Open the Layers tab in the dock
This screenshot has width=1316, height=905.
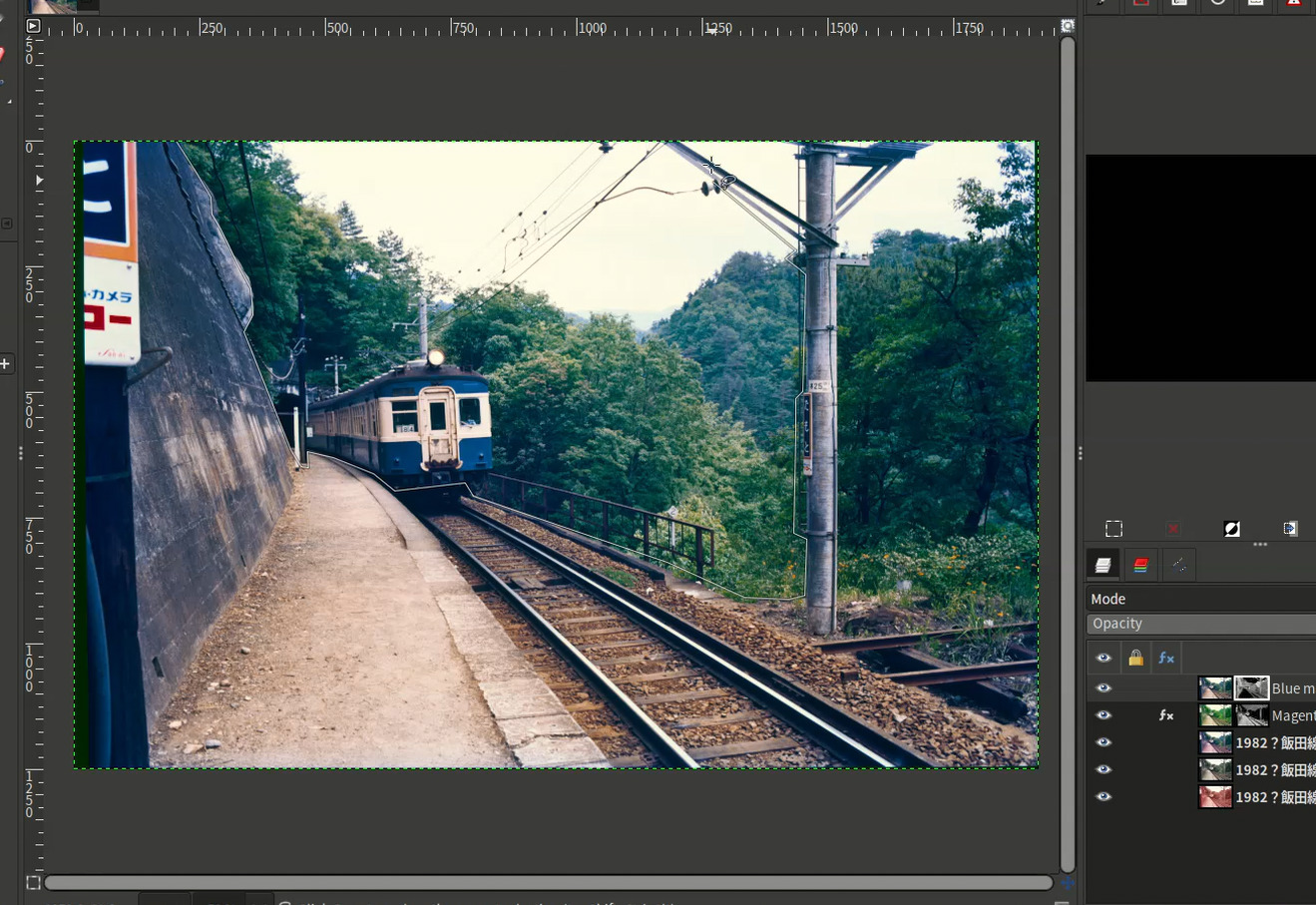point(1102,566)
